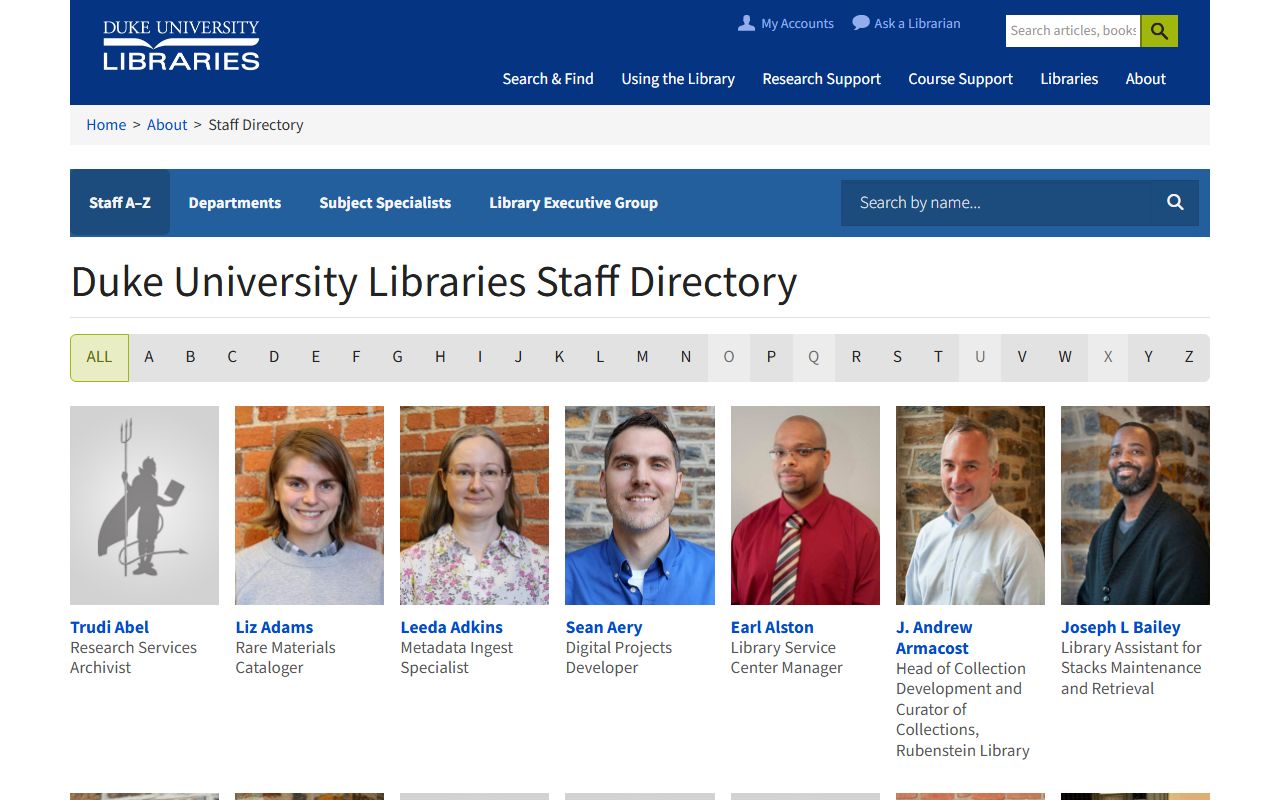Filter staff by letter R
This screenshot has width=1280, height=800.
click(x=856, y=357)
